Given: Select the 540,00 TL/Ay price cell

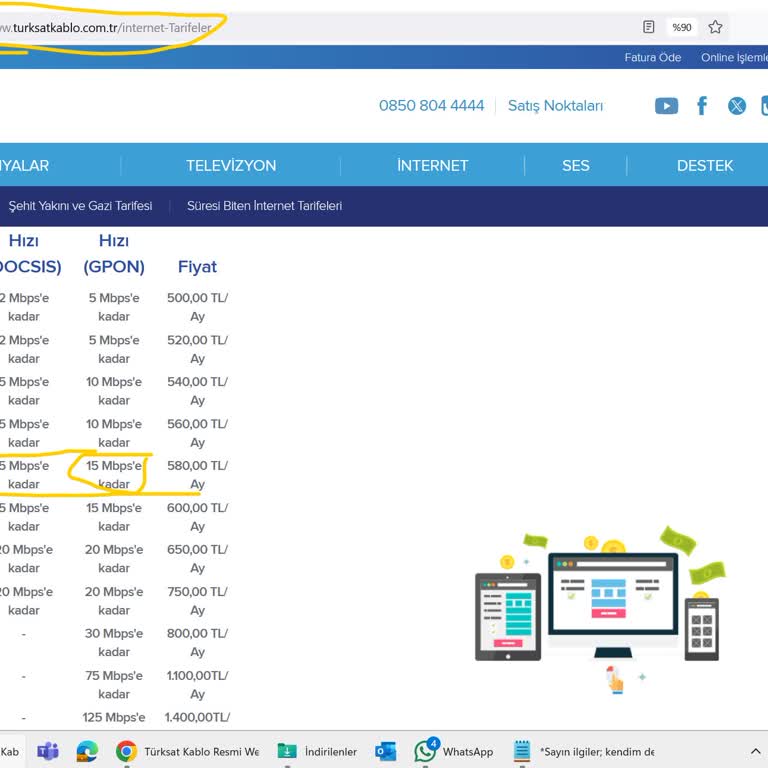Looking at the screenshot, I should [x=197, y=391].
